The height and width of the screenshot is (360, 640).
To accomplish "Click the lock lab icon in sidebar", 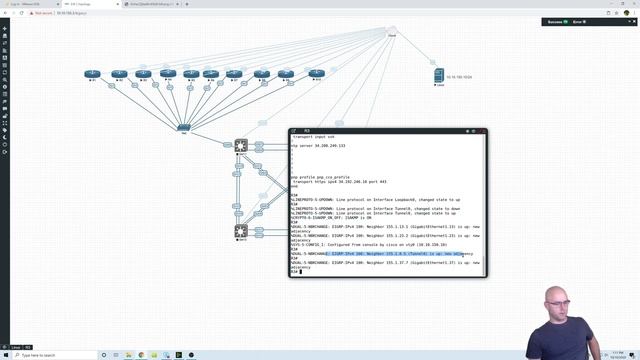I will tap(4, 116).
